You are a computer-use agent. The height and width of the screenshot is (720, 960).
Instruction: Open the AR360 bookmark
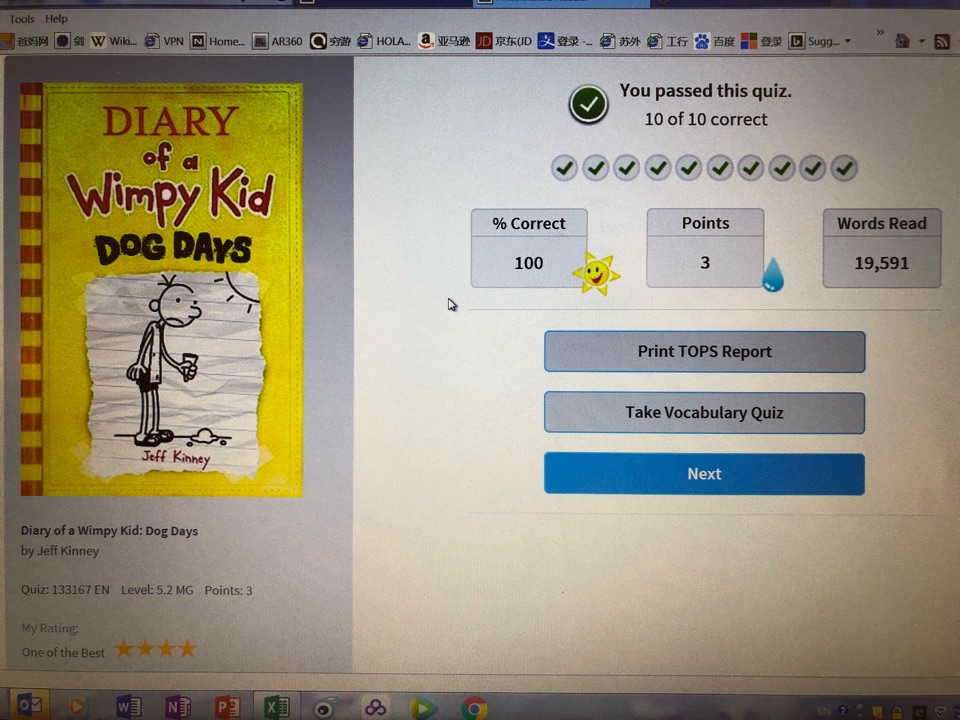(x=278, y=41)
